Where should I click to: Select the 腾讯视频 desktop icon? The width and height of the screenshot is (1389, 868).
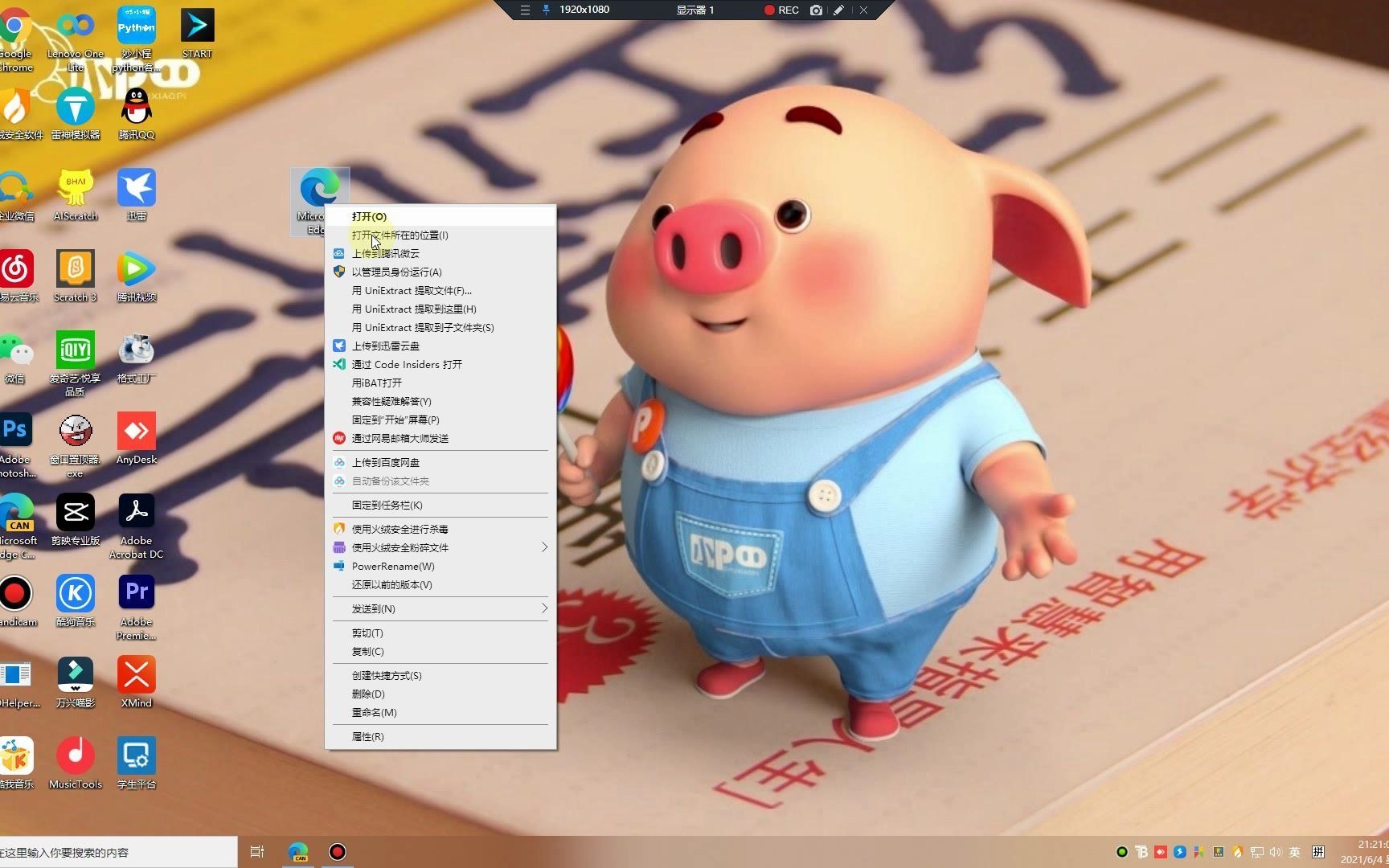(137, 276)
